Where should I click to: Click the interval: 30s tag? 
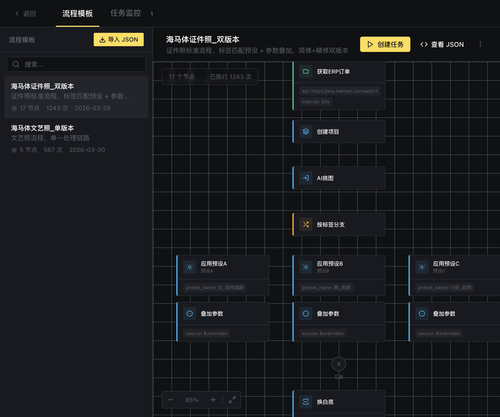click(x=316, y=102)
